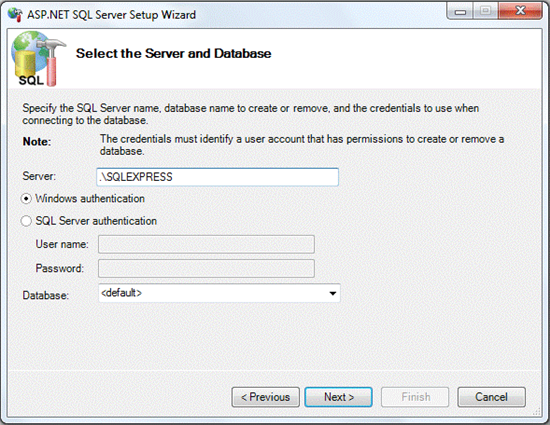Close the wizard with the X button
The image size is (550, 425).
point(520,12)
